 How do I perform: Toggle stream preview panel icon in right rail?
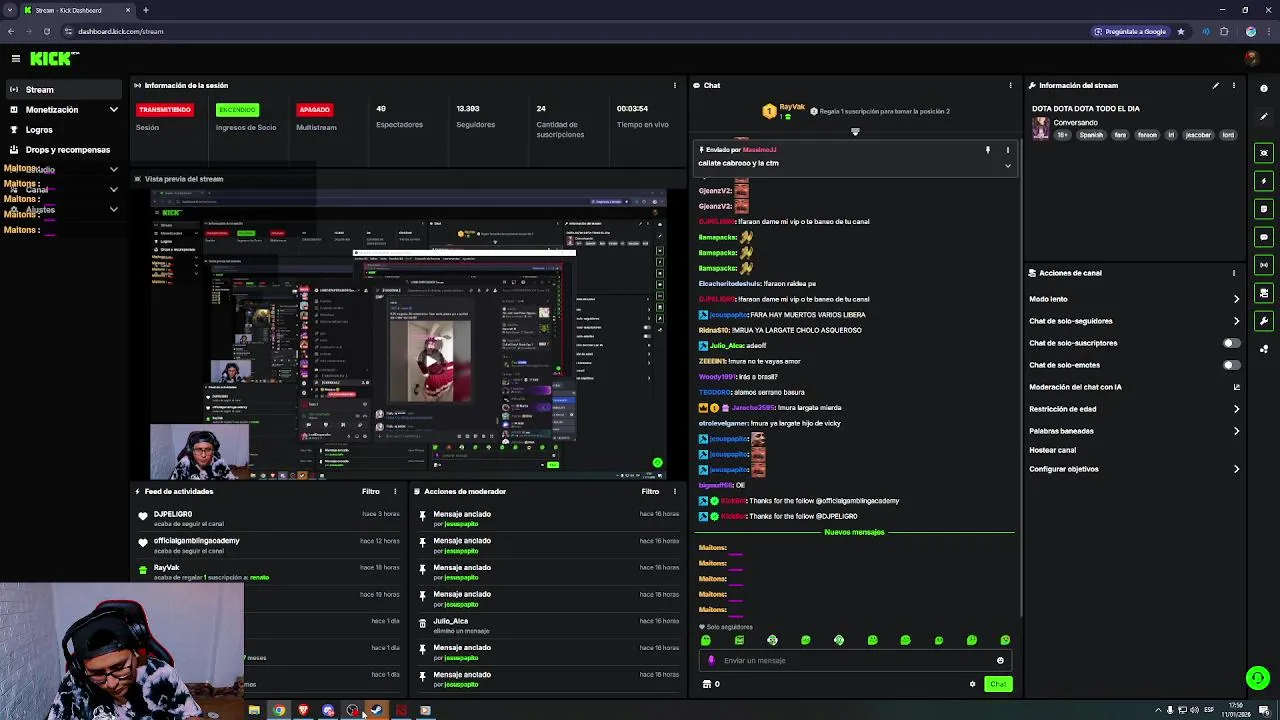click(x=1265, y=153)
